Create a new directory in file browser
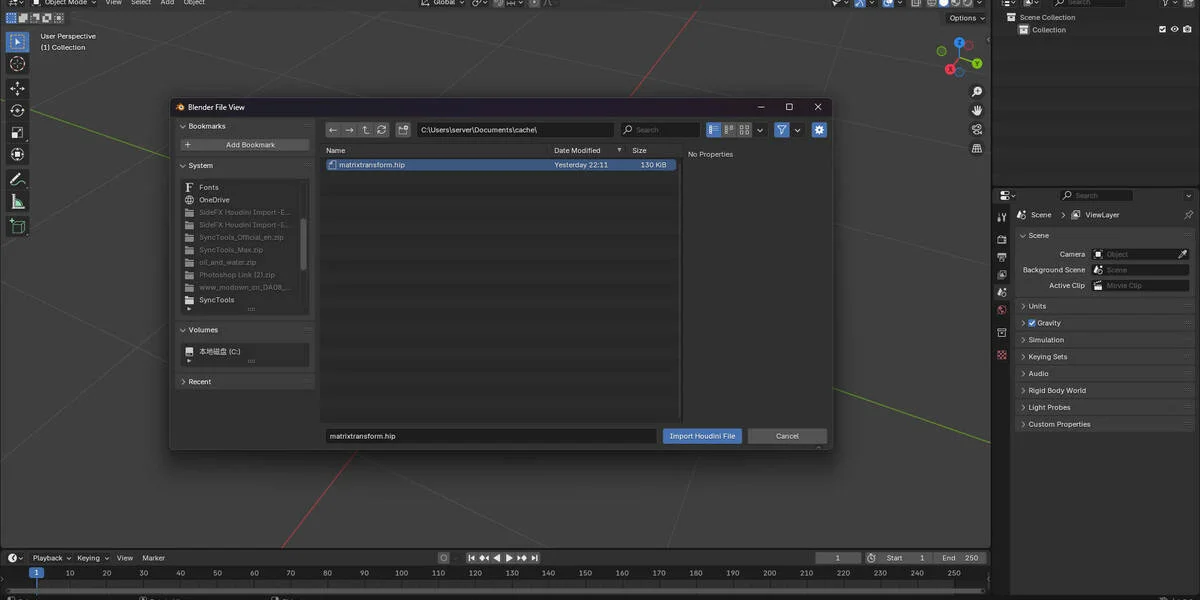Image resolution: width=1200 pixels, height=600 pixels. (403, 129)
